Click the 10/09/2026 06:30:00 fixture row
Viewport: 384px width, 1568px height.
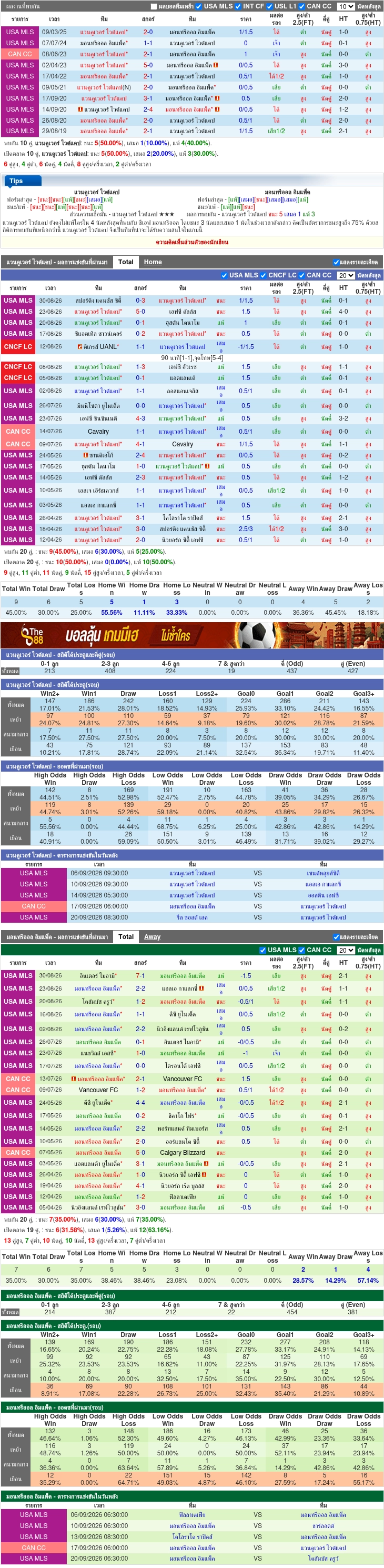(x=191, y=1525)
